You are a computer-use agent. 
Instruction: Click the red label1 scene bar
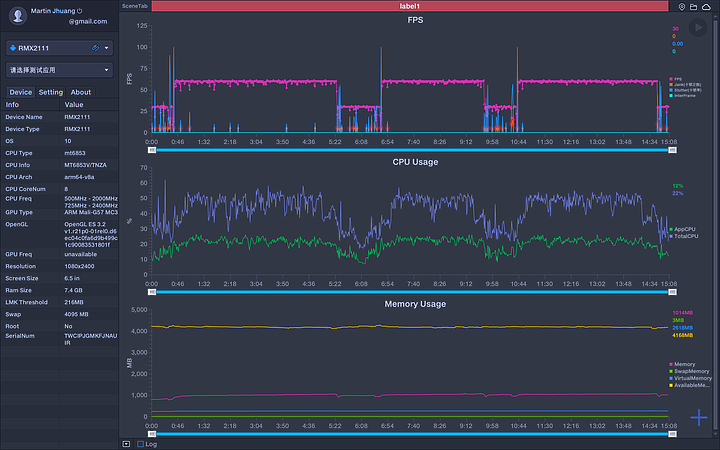(410, 6)
